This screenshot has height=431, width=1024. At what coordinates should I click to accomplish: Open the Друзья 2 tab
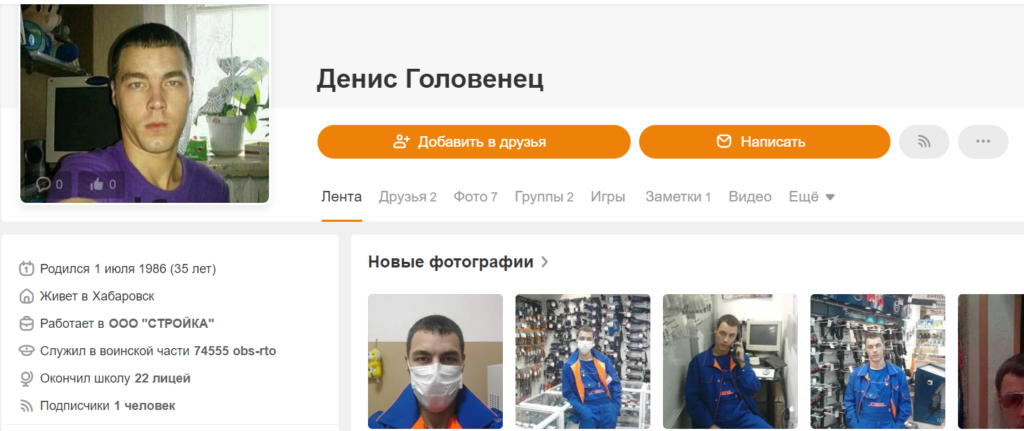[408, 197]
